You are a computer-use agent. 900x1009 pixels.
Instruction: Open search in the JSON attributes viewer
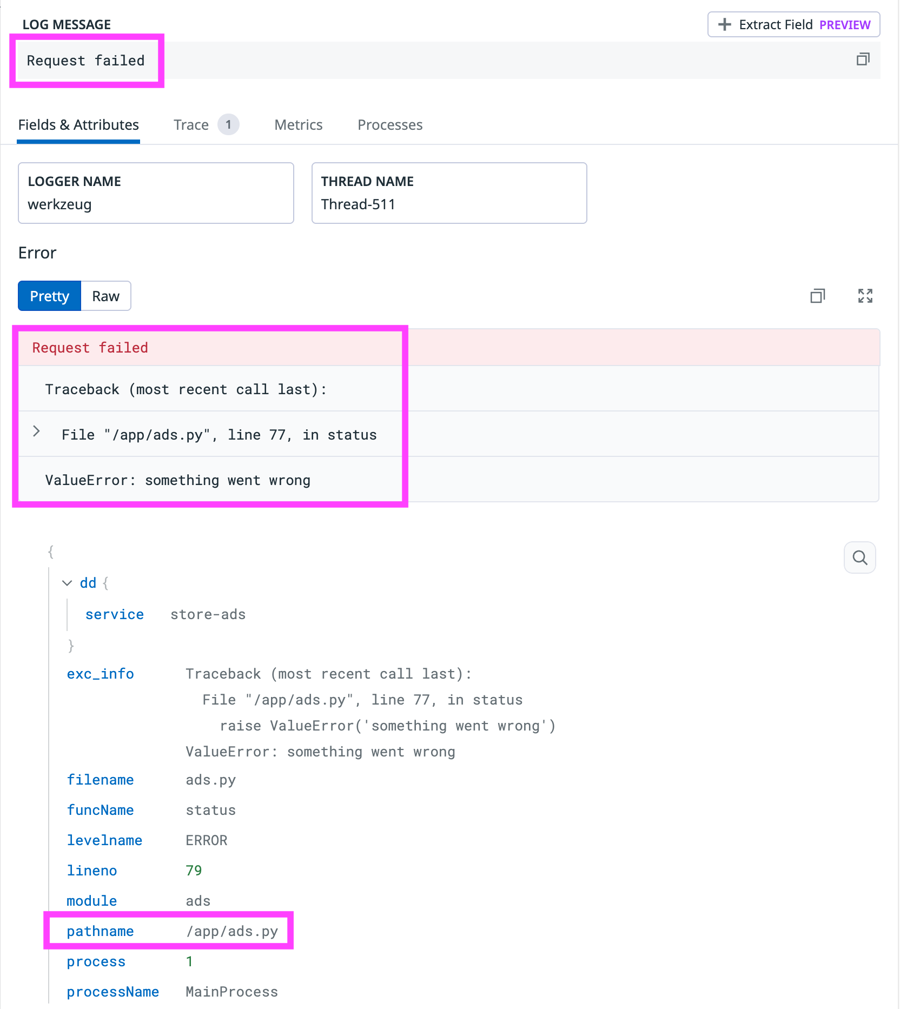point(859,557)
